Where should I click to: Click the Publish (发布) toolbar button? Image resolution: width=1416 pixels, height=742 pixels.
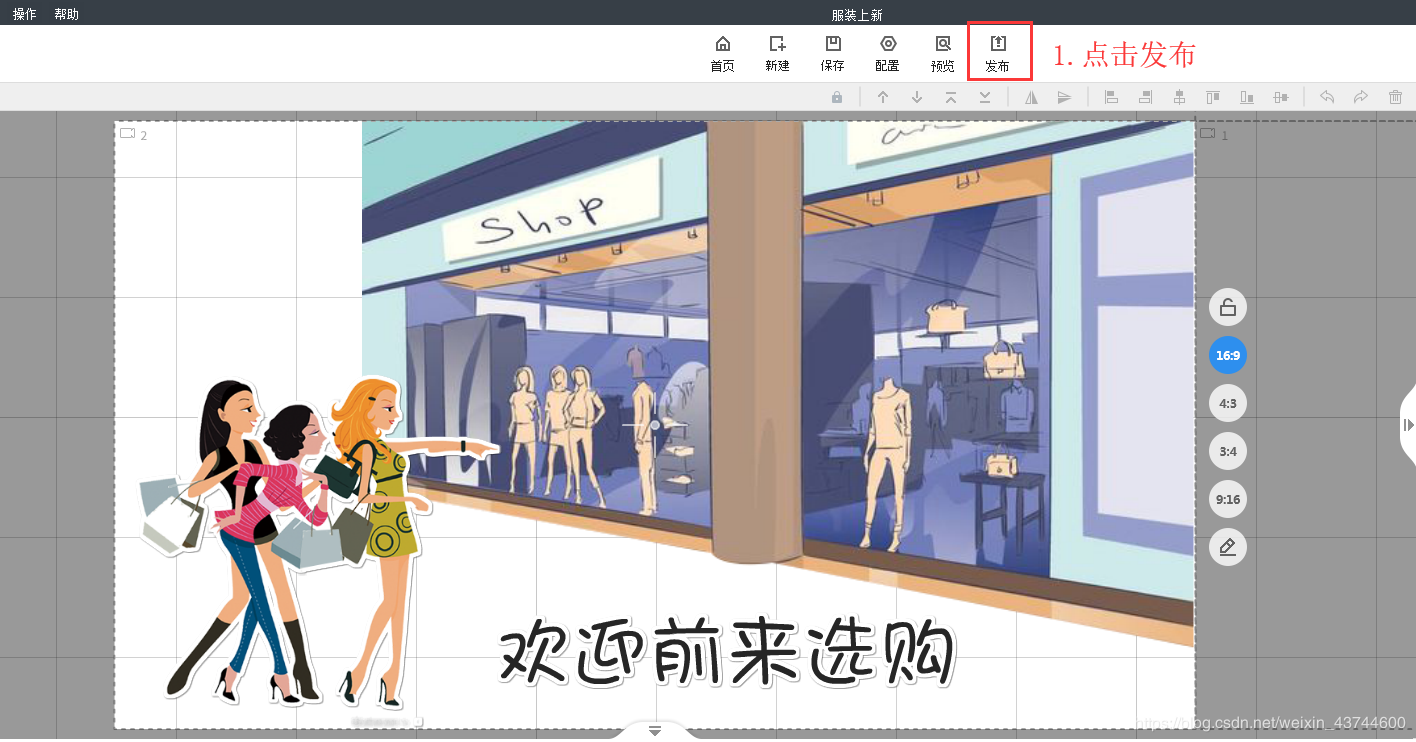(x=997, y=53)
